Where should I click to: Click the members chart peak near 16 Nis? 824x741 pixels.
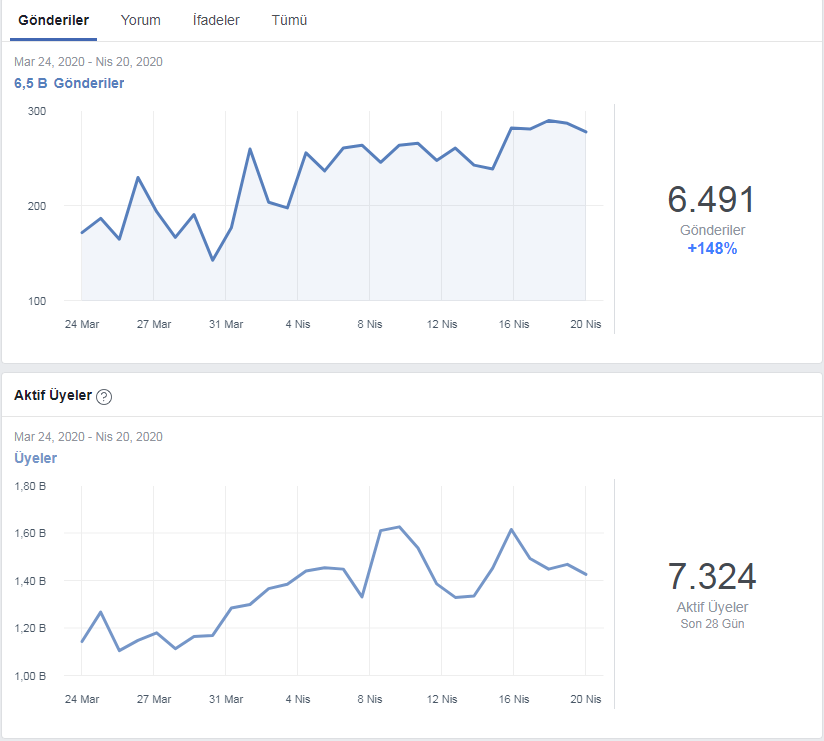(x=511, y=529)
